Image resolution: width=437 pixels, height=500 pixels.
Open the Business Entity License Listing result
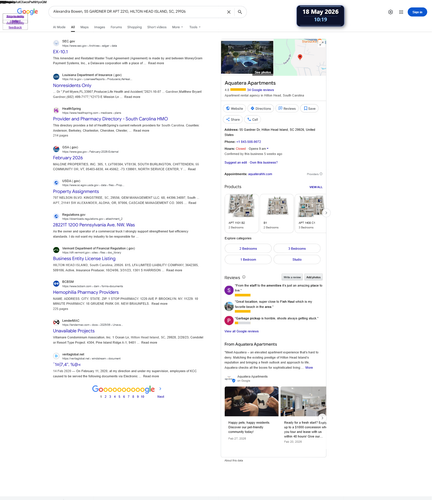point(84,258)
